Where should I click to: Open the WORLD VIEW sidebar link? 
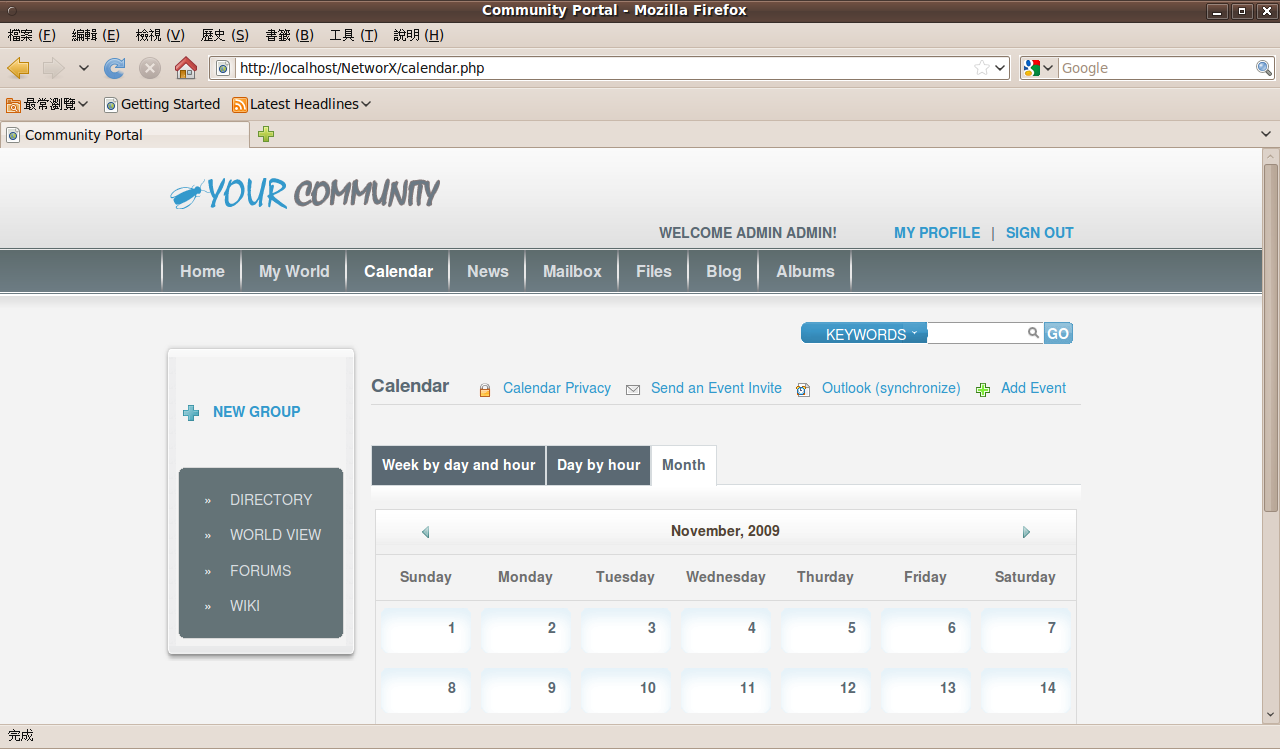(276, 535)
